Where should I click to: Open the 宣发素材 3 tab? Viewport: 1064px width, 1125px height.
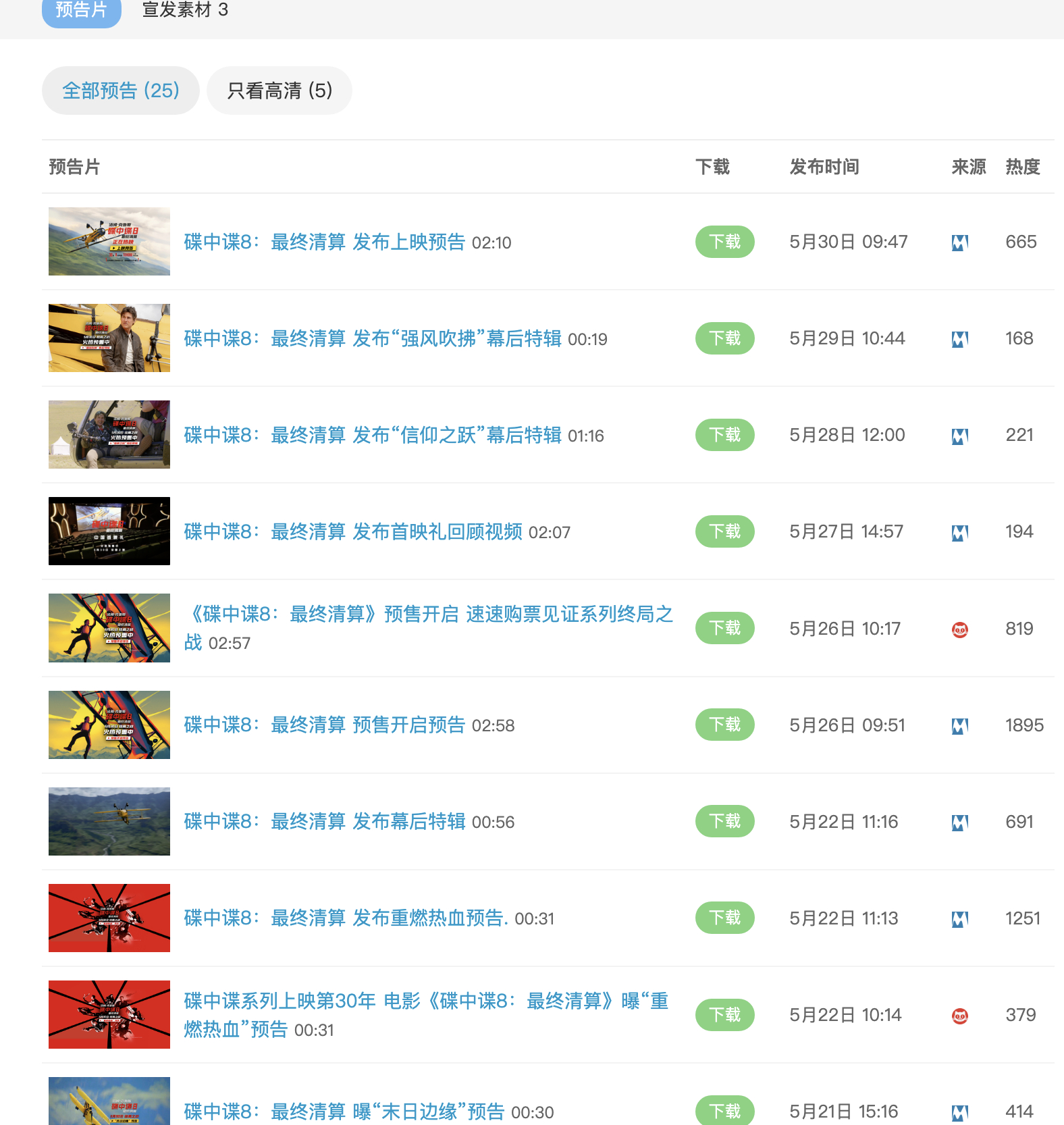pos(185,11)
